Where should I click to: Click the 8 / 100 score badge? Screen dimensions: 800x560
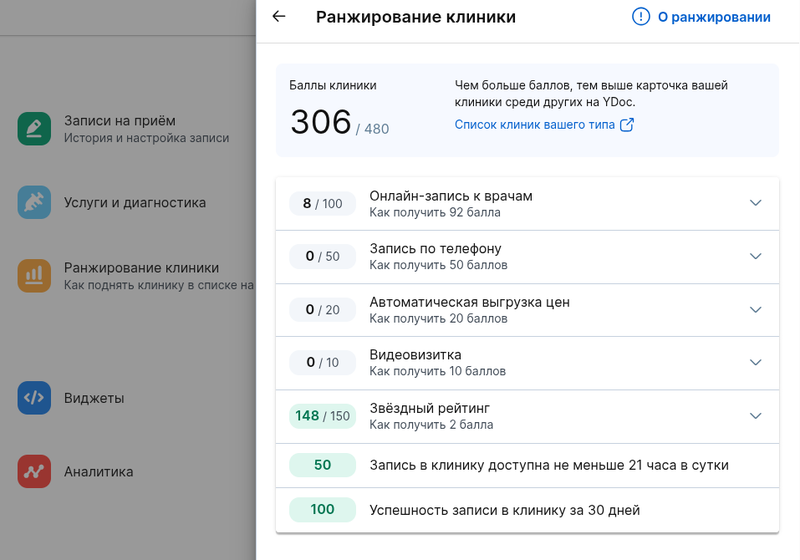(322, 203)
